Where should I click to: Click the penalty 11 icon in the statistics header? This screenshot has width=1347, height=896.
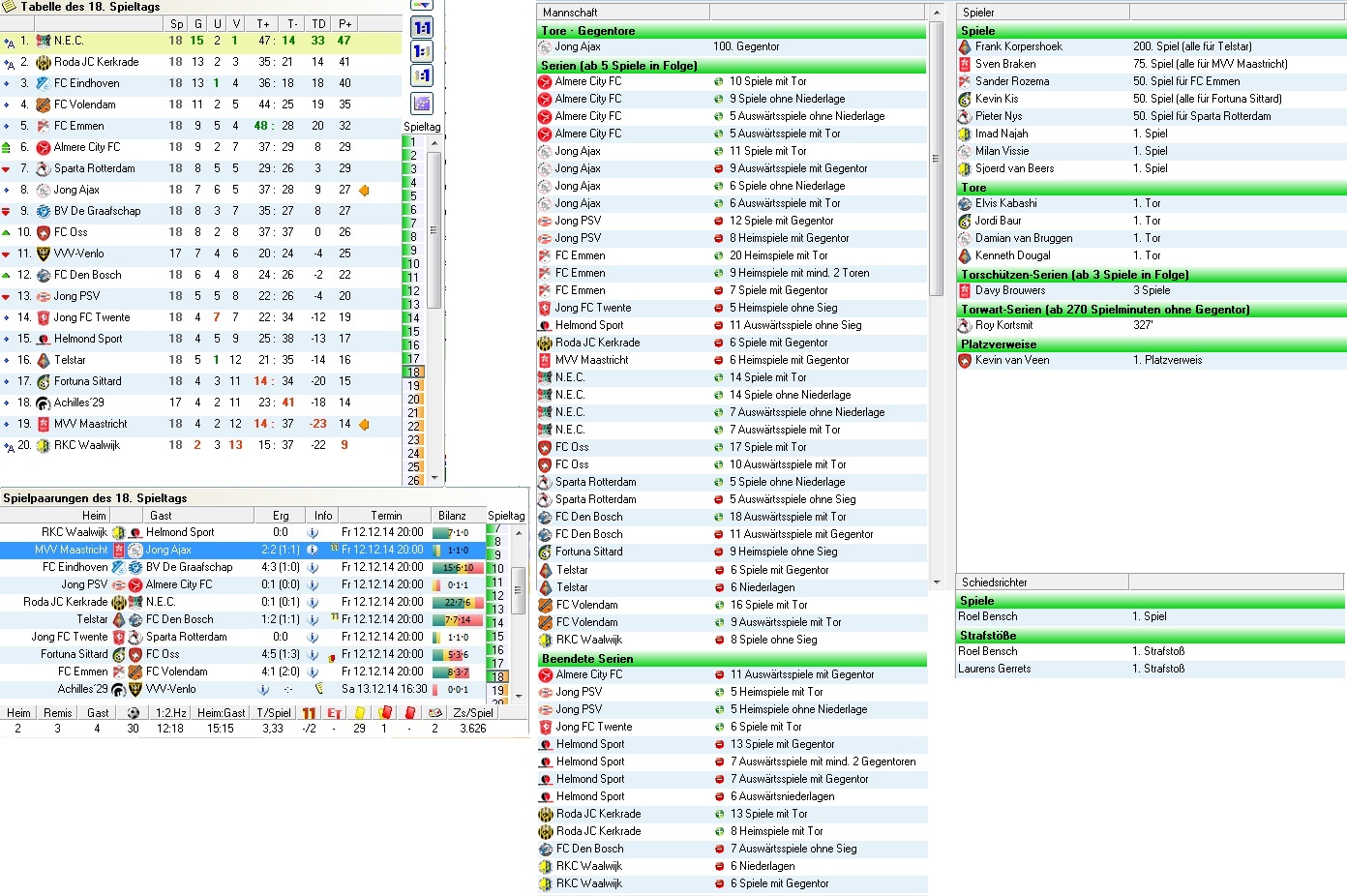(309, 713)
